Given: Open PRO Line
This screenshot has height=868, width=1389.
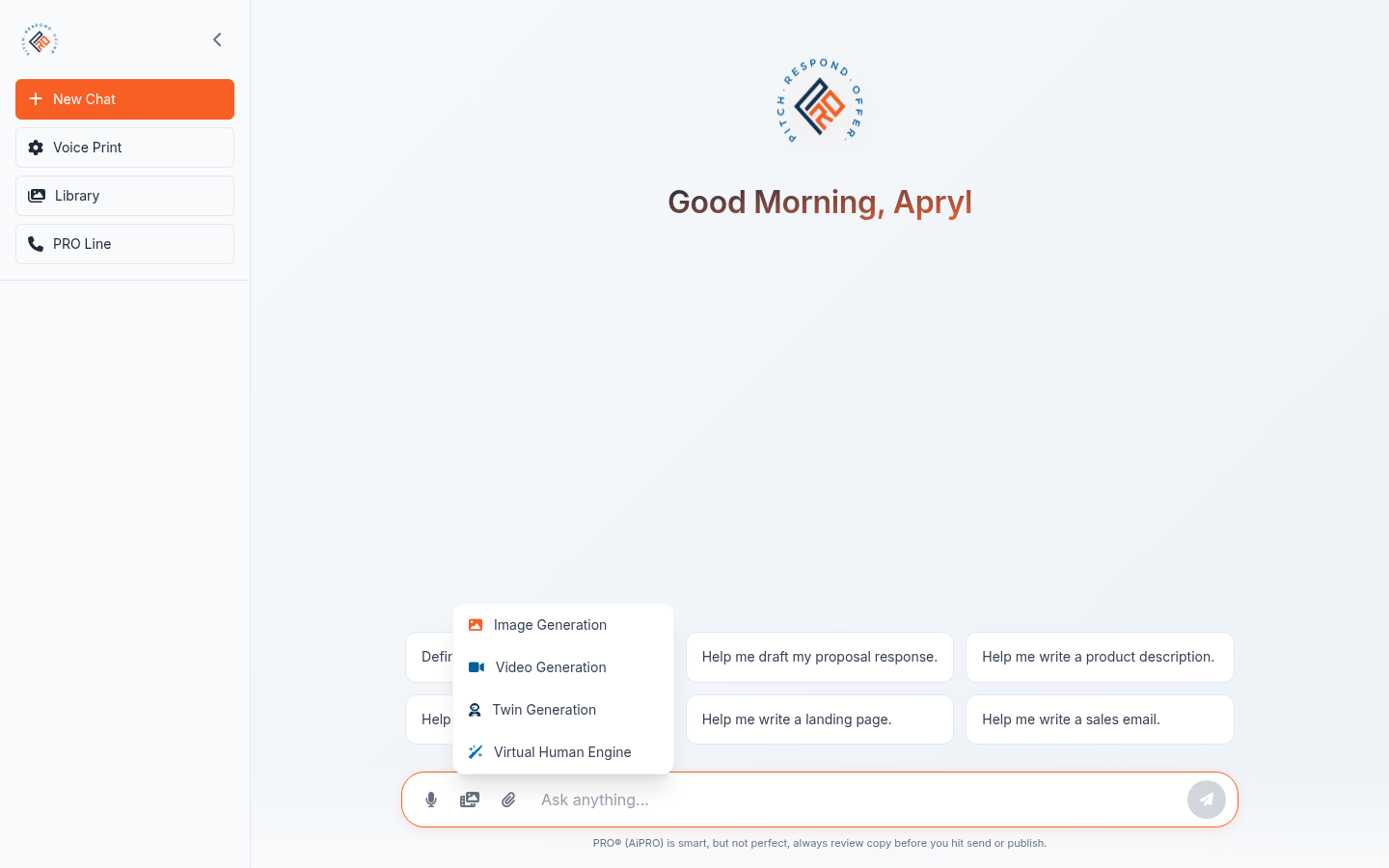Looking at the screenshot, I should 124,244.
